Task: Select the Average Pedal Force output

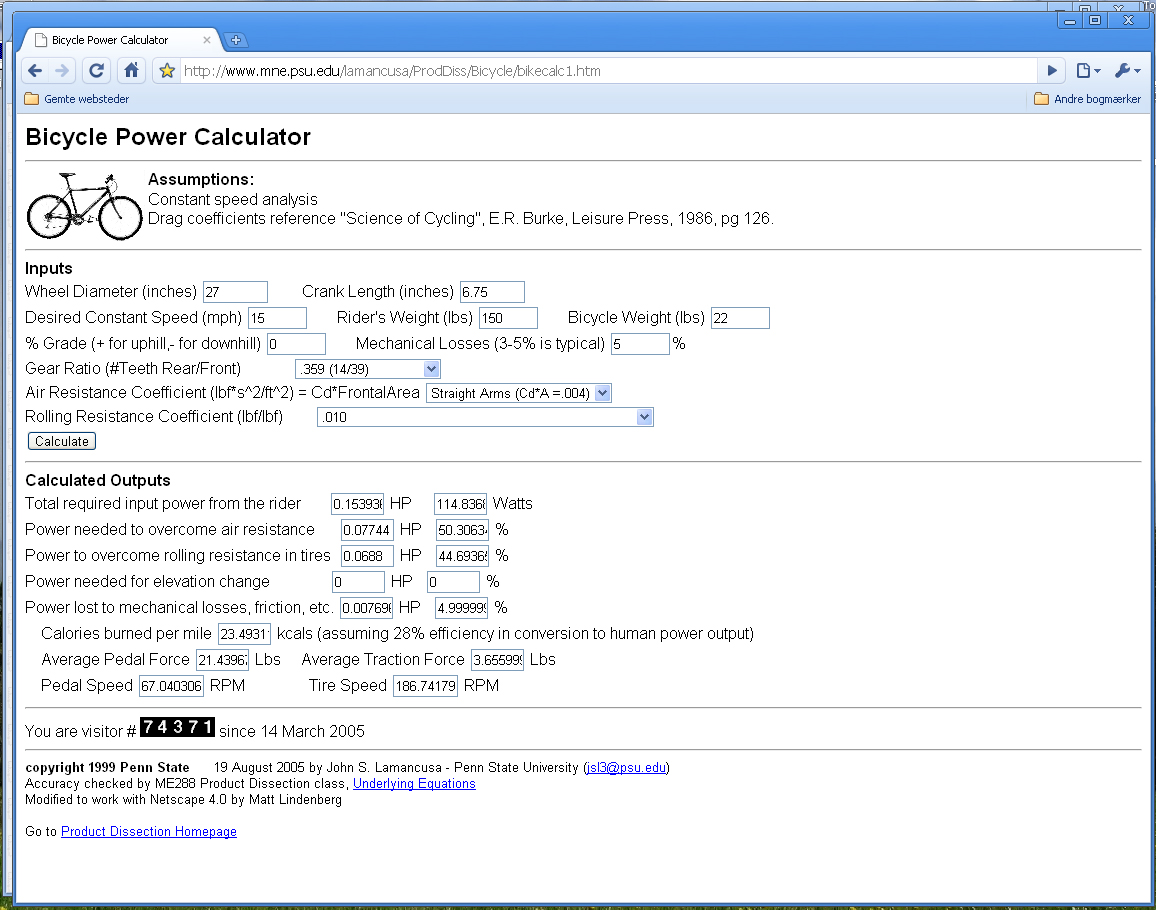Action: tap(223, 660)
